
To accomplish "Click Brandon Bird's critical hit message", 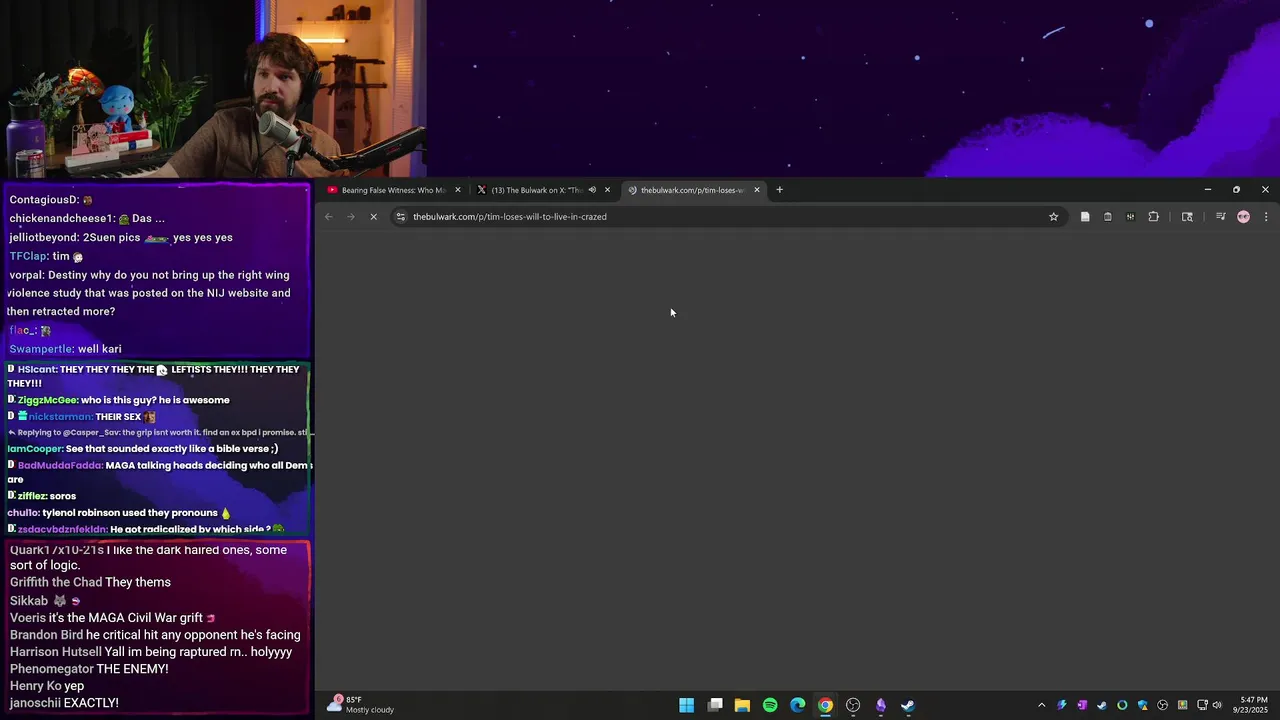I will coord(155,635).
